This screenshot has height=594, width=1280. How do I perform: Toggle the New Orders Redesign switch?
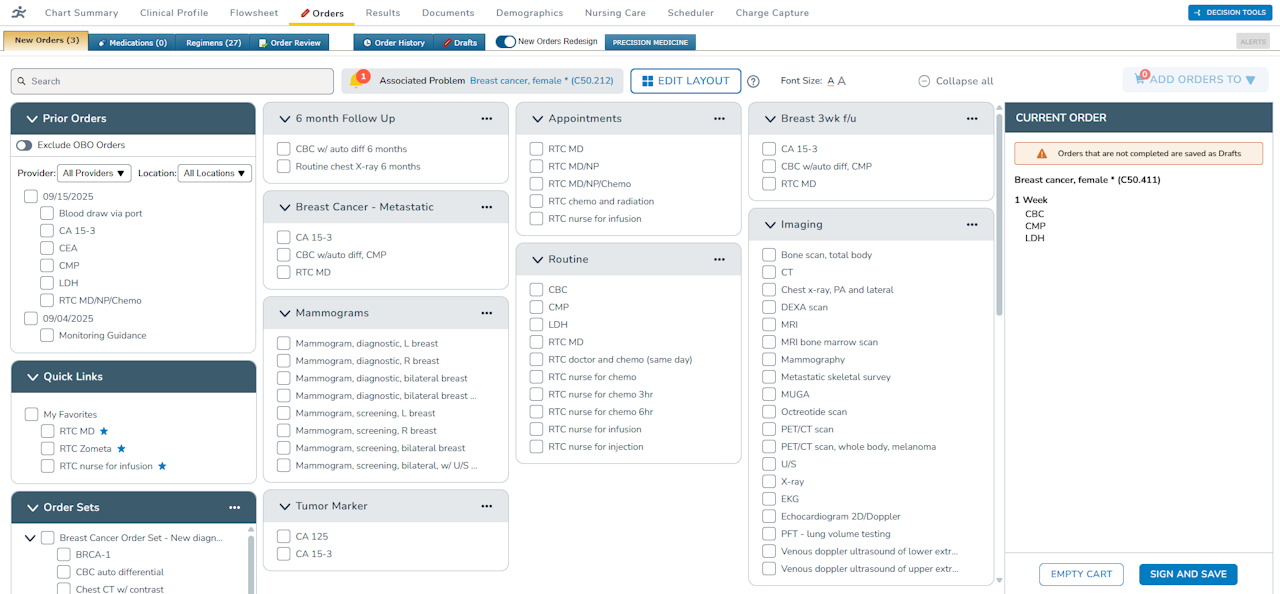(502, 43)
